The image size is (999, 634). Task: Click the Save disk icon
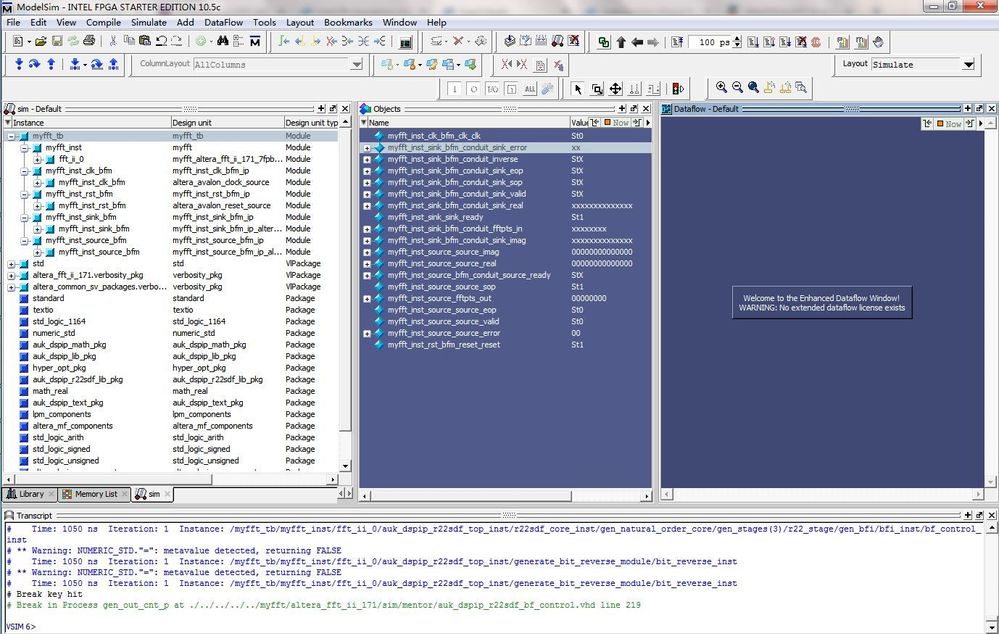coord(57,42)
